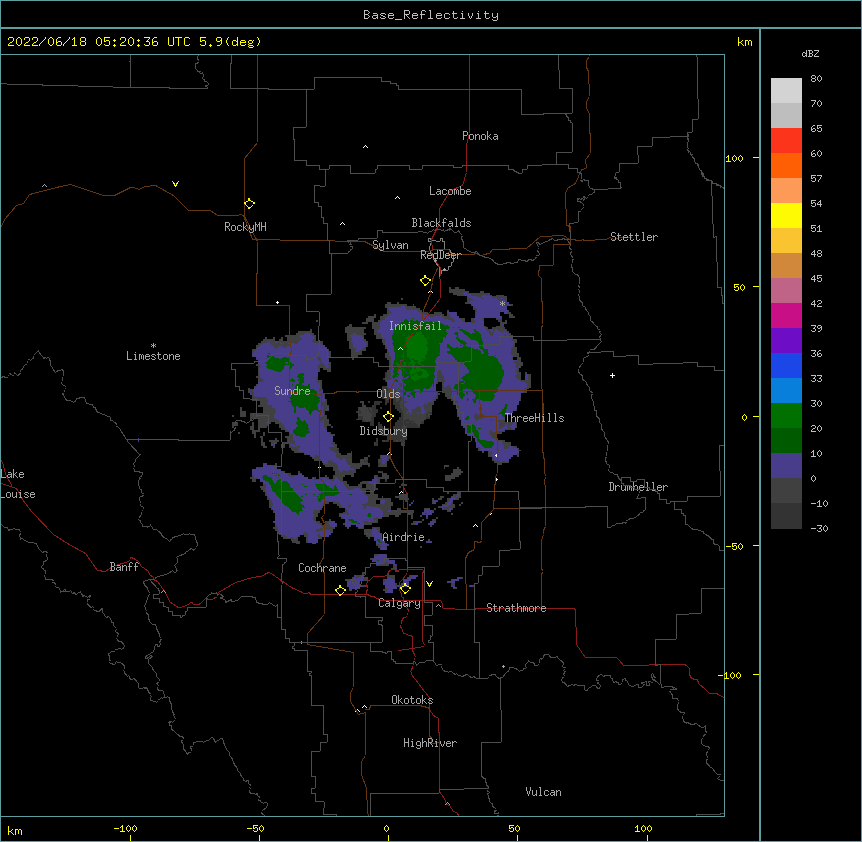Pick the red 60–65 dBZ legend swatch

coord(786,141)
